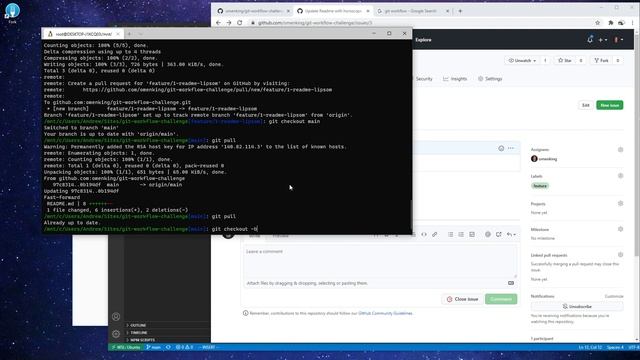640x360 pixels.
Task: Open the Insights repository tab
Action: click(455, 79)
